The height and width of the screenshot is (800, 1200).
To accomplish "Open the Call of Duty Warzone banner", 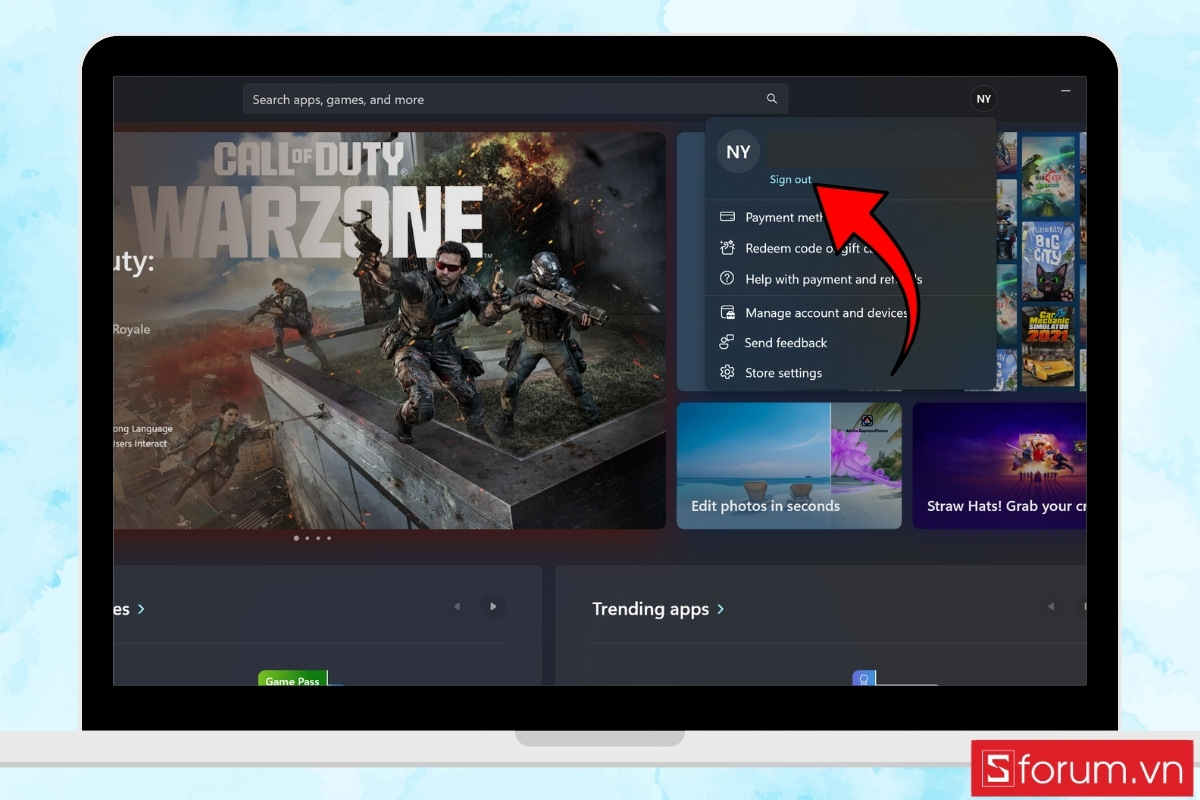I will pyautogui.click(x=389, y=330).
